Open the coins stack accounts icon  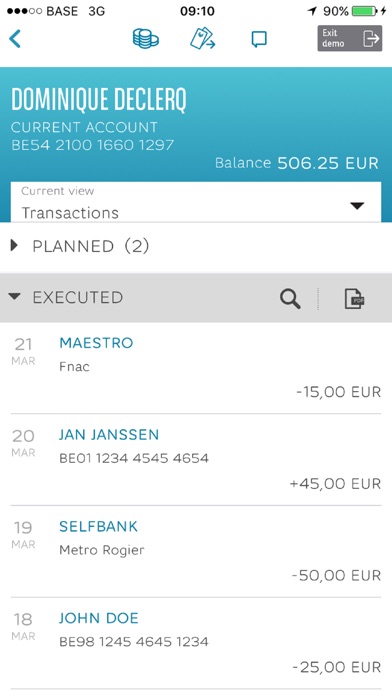coord(146,39)
